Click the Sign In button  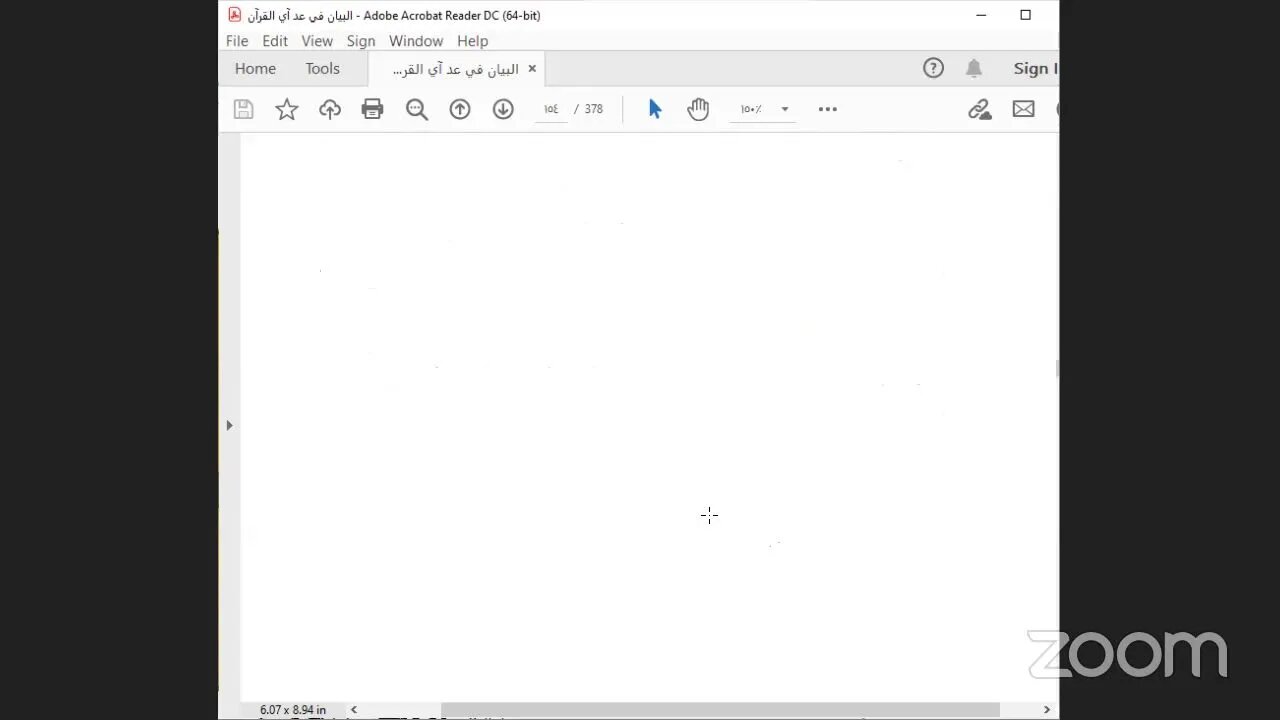click(x=1035, y=68)
